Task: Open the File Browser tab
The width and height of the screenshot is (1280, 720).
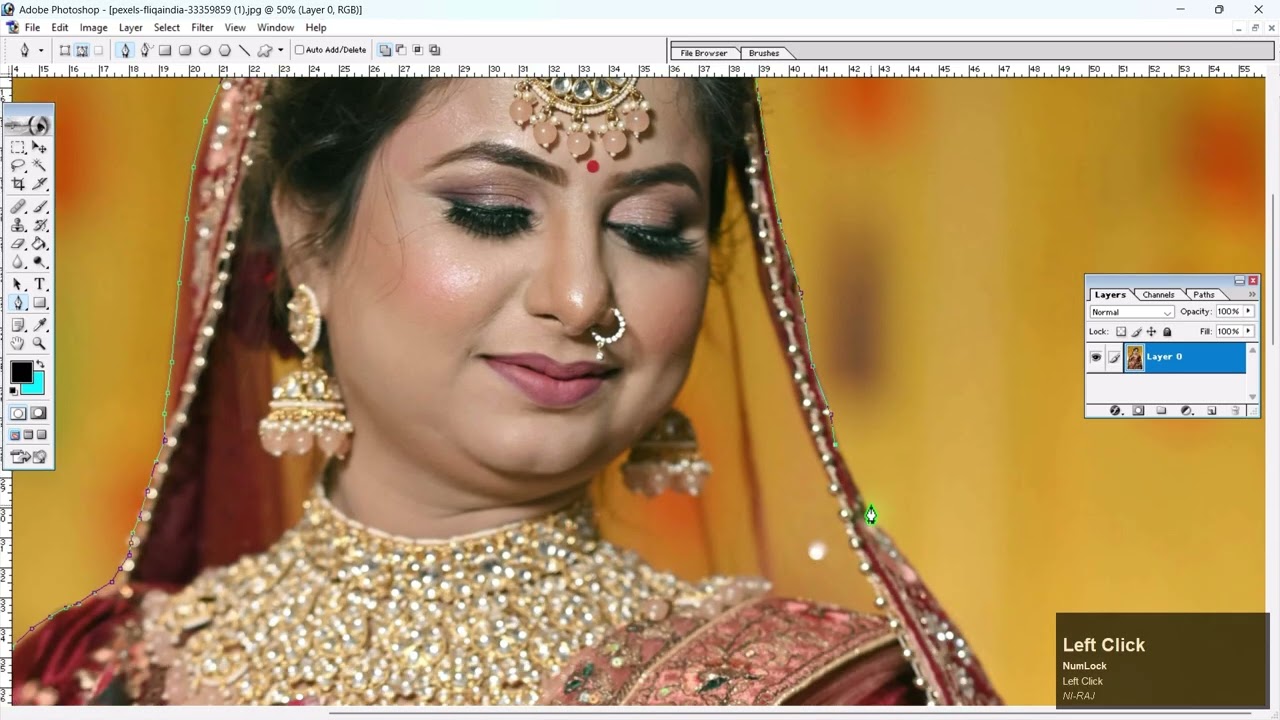Action: [704, 53]
